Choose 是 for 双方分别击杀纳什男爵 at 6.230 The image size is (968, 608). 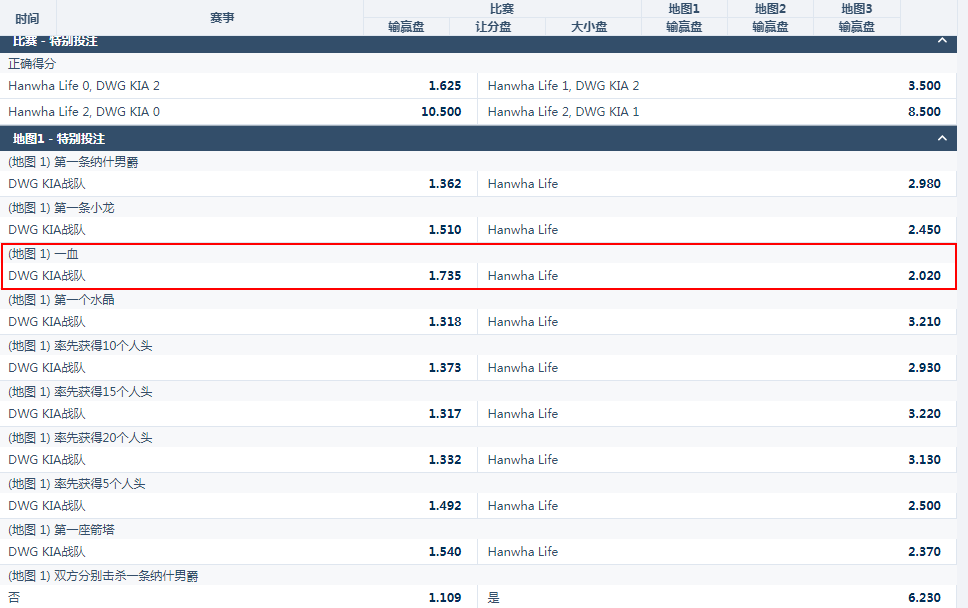click(x=714, y=597)
